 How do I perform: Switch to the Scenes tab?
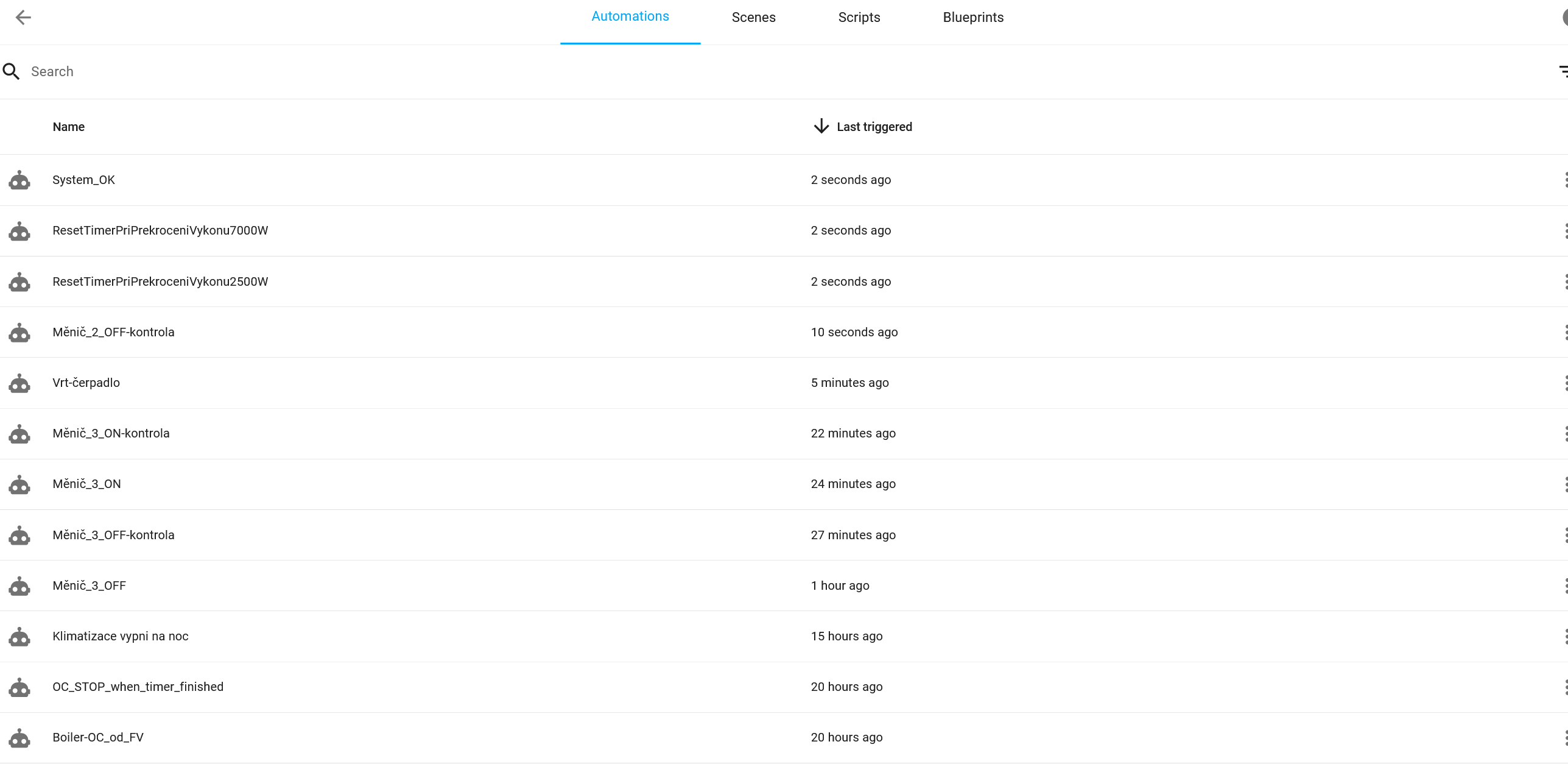pos(753,17)
